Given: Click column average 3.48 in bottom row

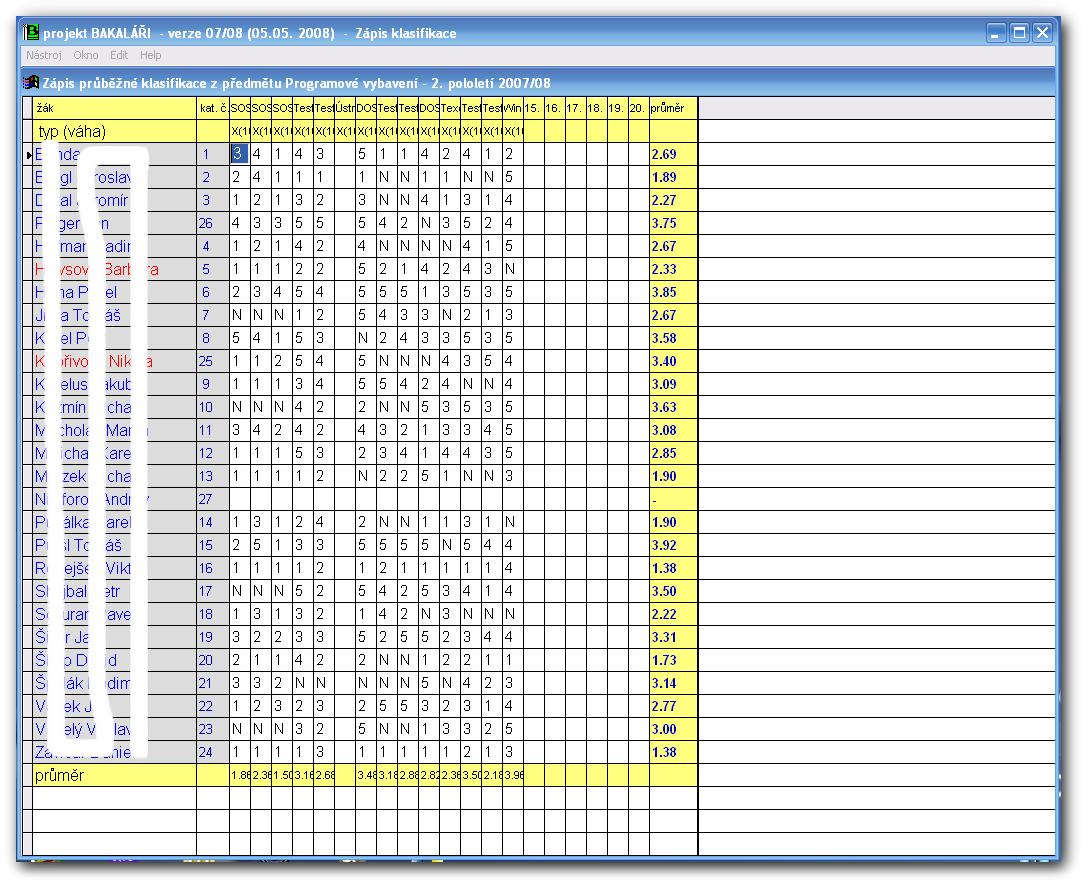Looking at the screenshot, I should click(x=366, y=775).
